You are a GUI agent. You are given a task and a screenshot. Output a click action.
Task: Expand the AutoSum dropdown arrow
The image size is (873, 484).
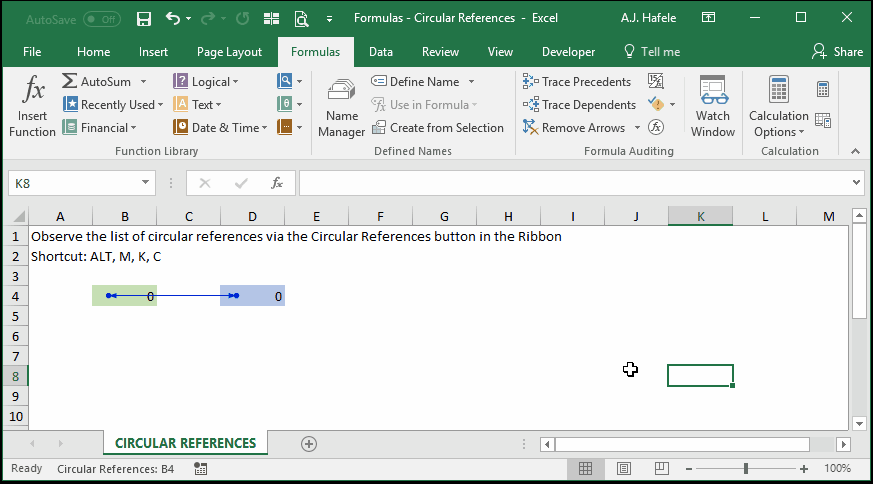[144, 81]
